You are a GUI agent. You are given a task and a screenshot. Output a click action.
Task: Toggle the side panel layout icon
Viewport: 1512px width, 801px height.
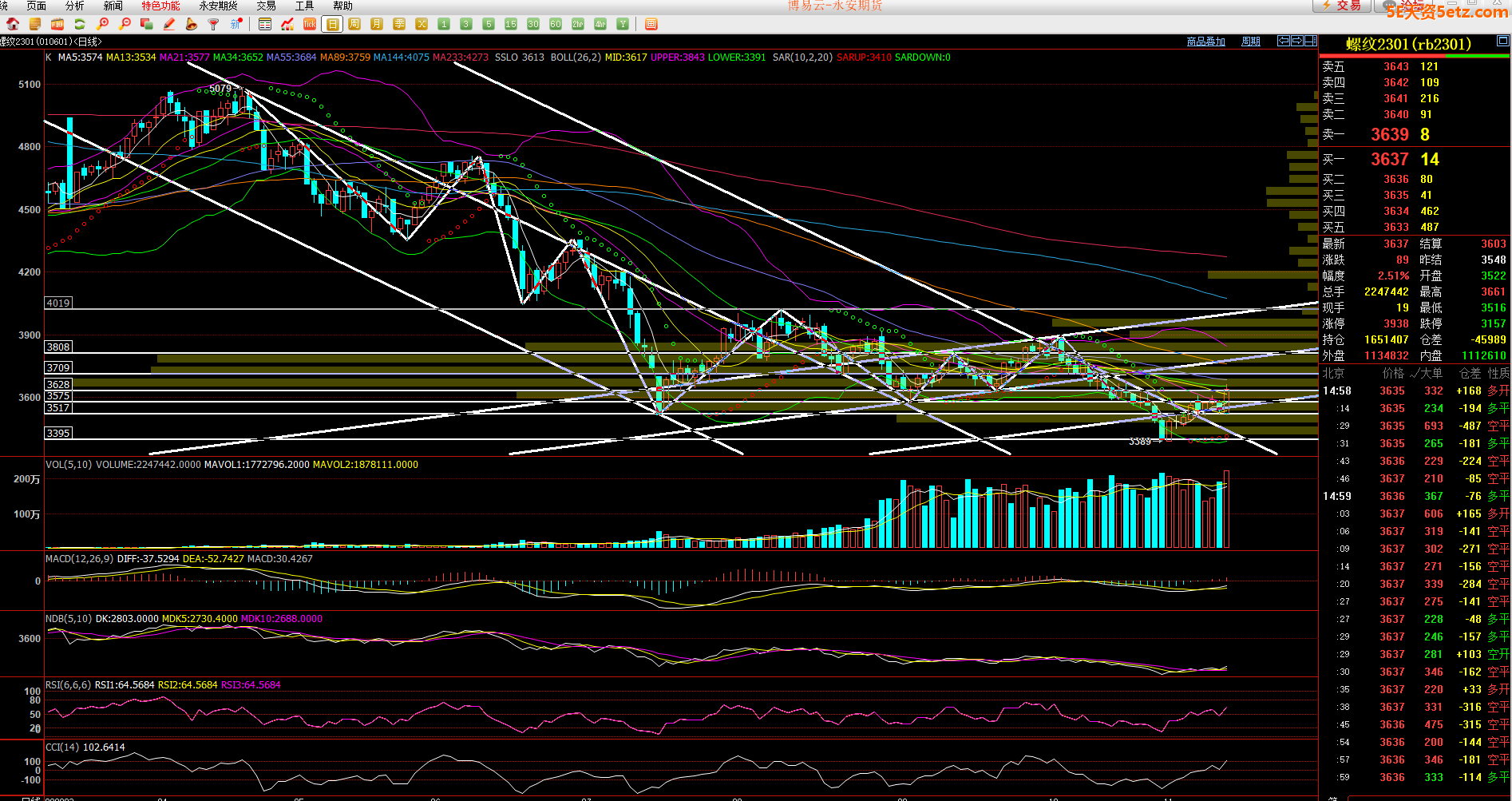[1311, 41]
